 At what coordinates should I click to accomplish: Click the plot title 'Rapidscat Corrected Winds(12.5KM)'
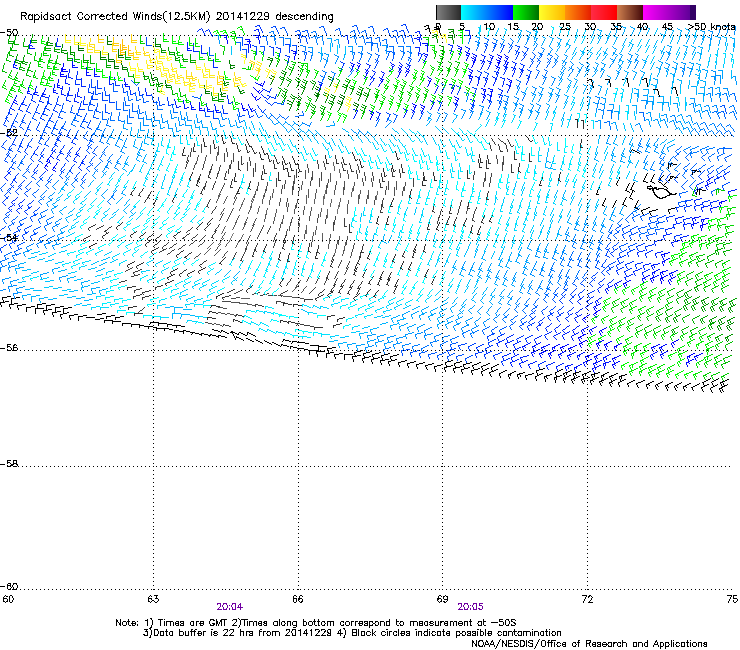pos(115,17)
